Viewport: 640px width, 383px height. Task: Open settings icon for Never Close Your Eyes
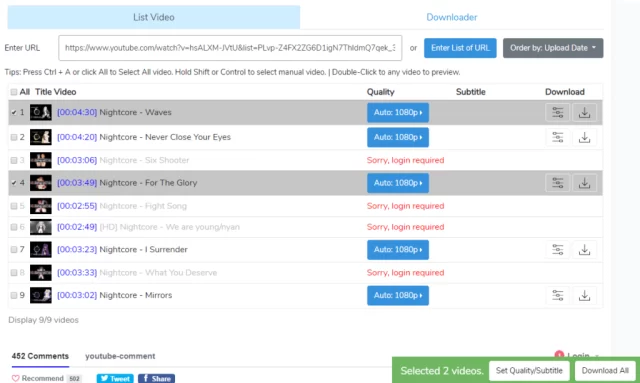tap(558, 137)
